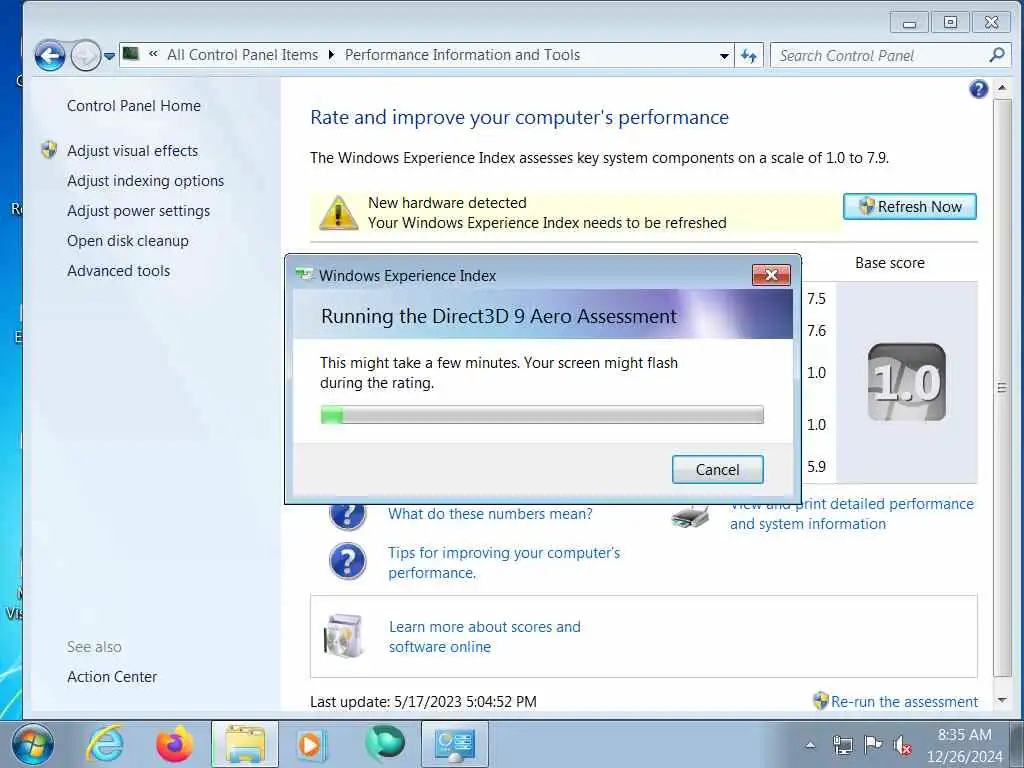Open the Windows Start menu
Viewport: 1024px width, 768px height.
32,744
